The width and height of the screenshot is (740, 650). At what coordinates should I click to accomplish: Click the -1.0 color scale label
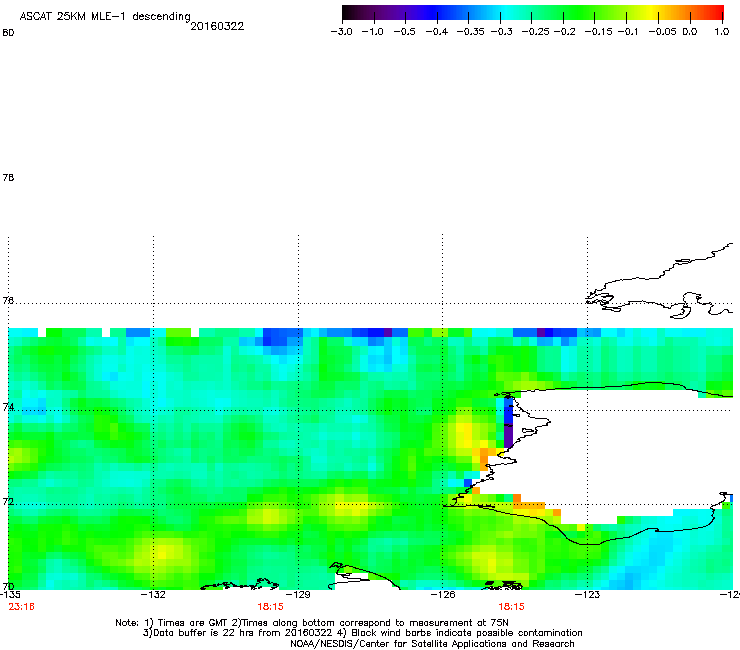pyautogui.click(x=372, y=32)
